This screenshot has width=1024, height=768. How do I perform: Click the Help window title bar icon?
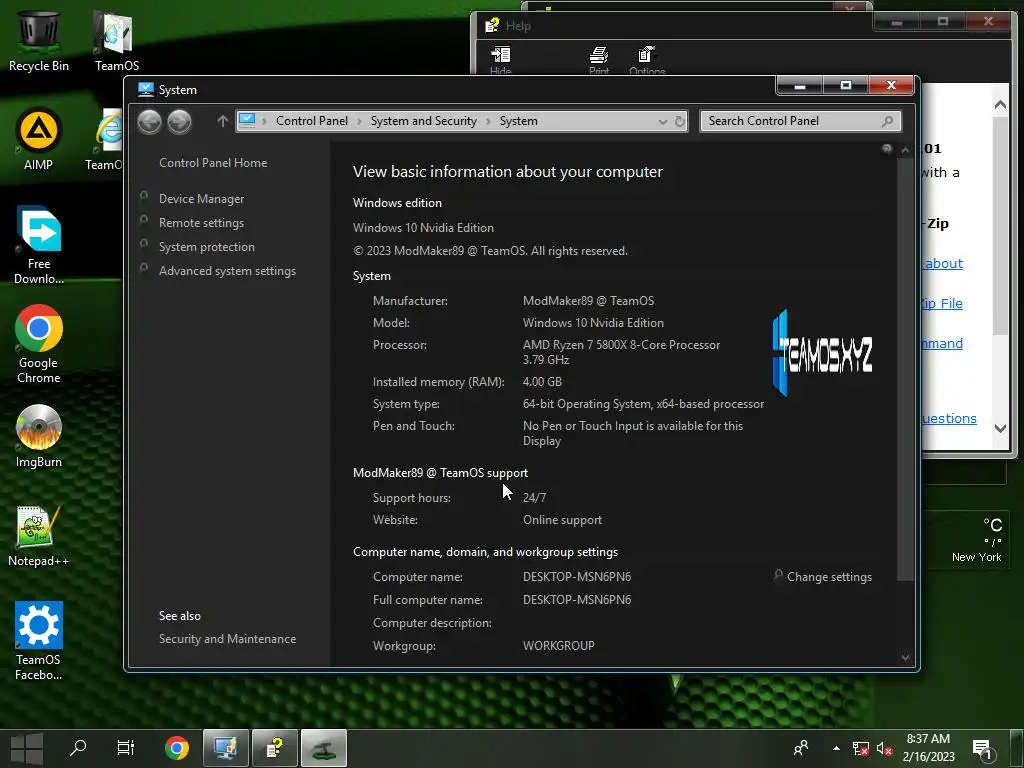492,25
